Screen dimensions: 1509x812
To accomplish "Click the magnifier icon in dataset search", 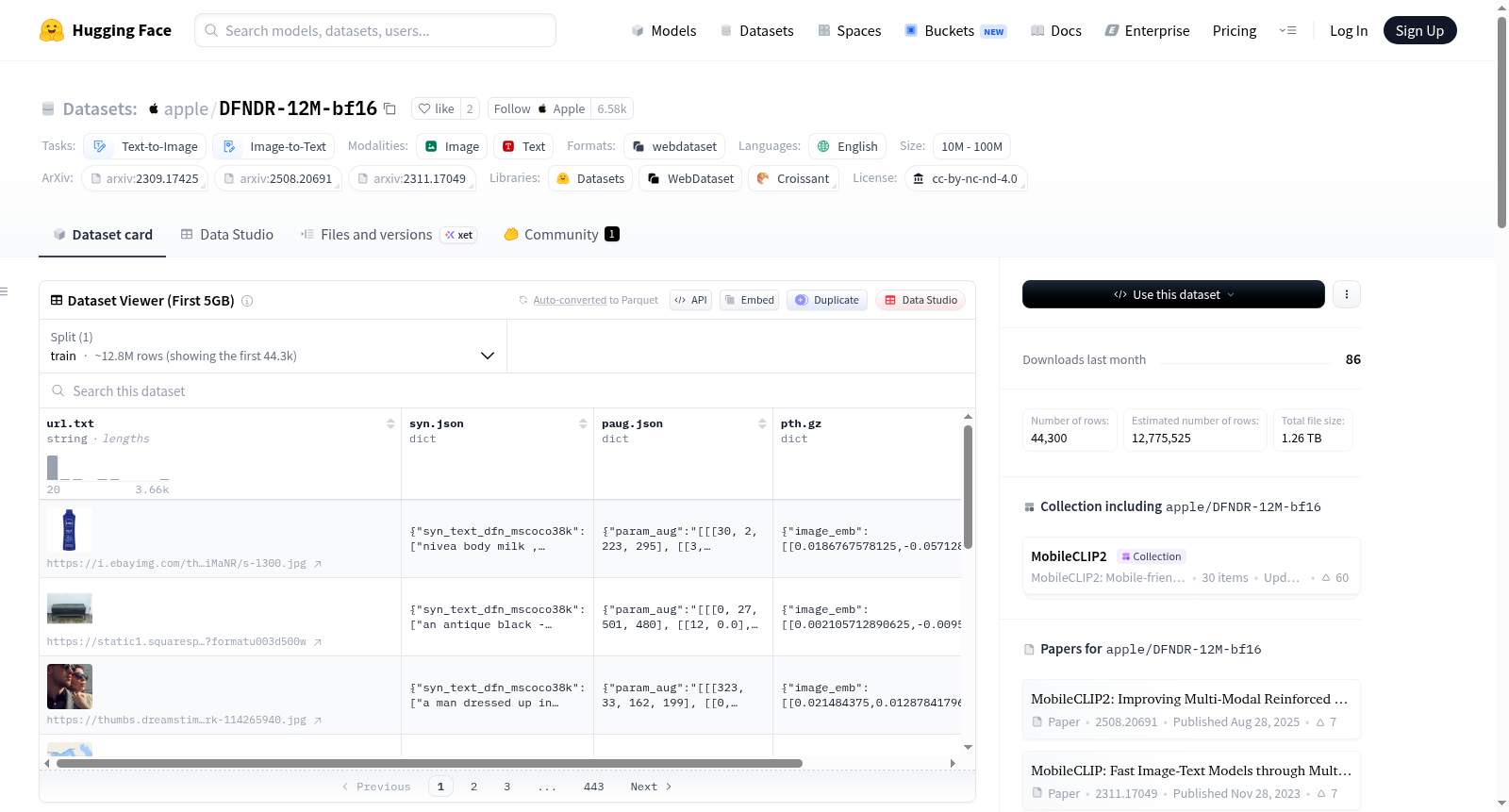I will coord(58,390).
